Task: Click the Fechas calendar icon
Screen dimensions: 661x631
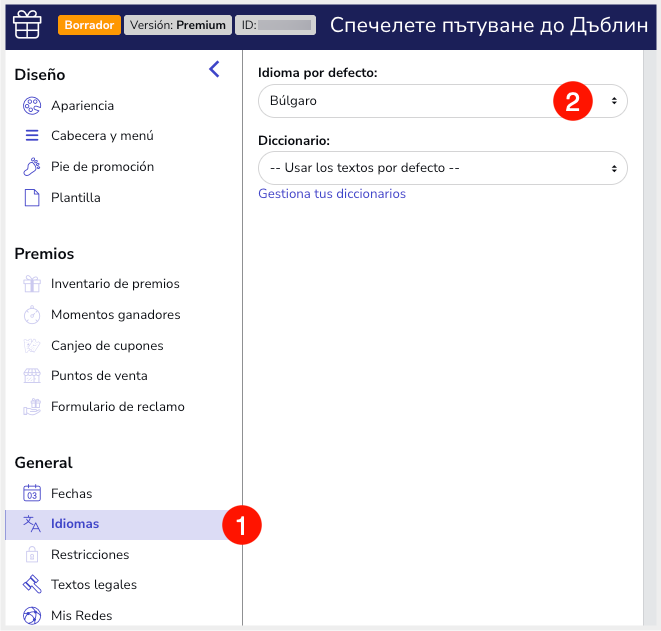Action: 32,494
